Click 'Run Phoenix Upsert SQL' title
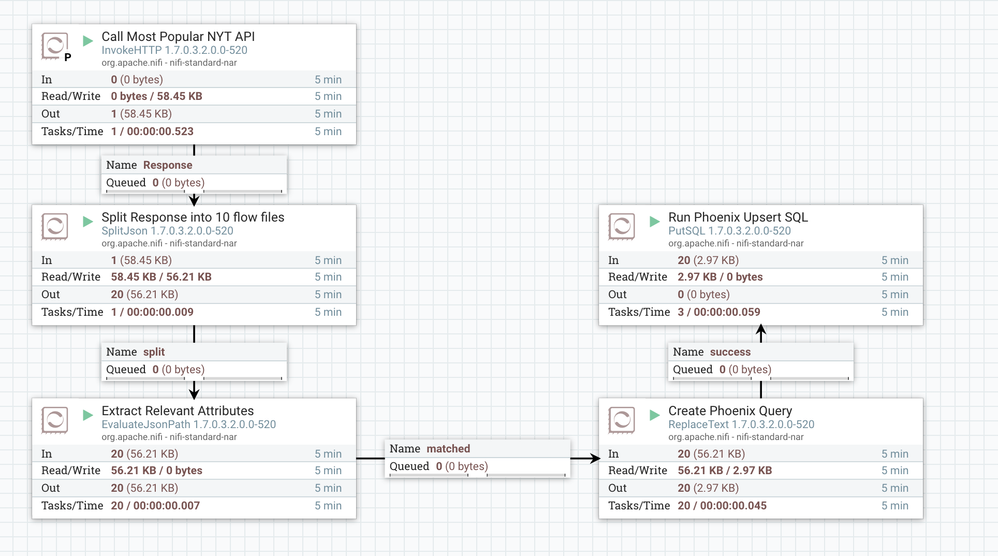 tap(738, 217)
